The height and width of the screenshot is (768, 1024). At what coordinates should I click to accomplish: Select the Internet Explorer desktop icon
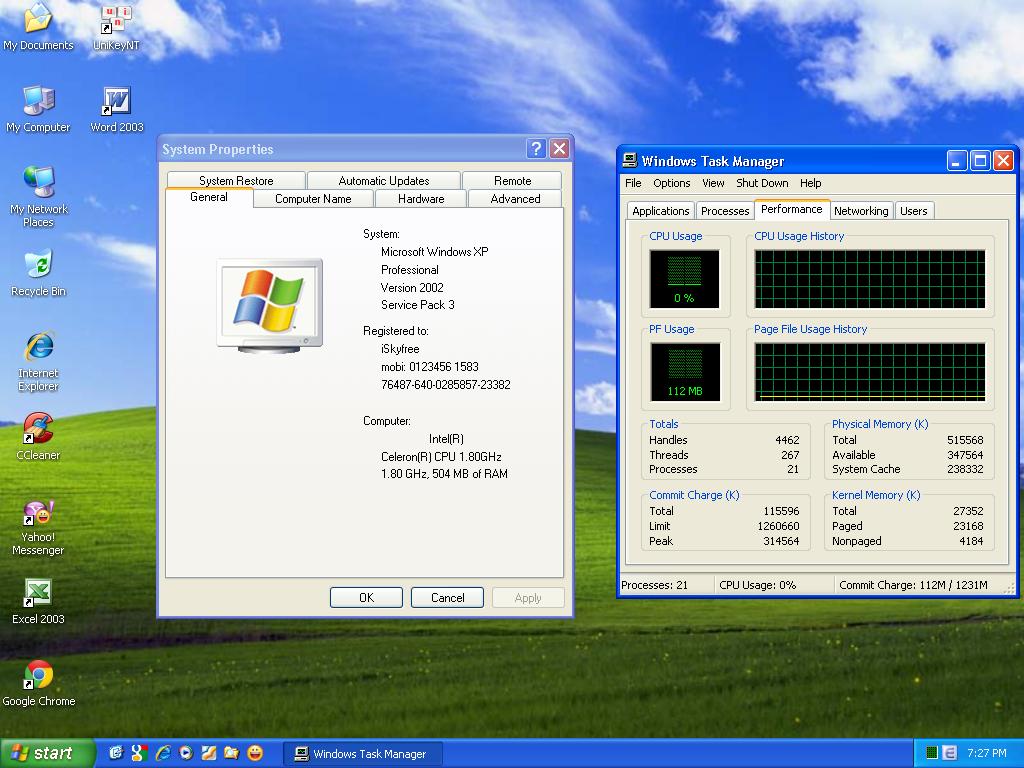[x=39, y=362]
